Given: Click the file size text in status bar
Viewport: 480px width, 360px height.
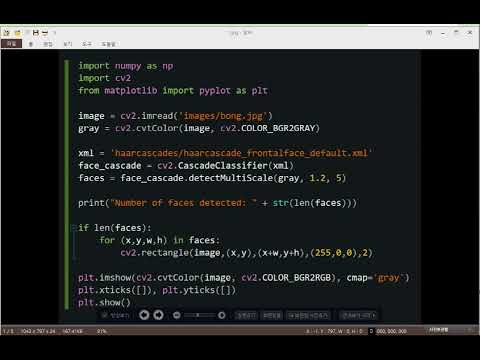Looking at the screenshot, I should pos(72,331).
